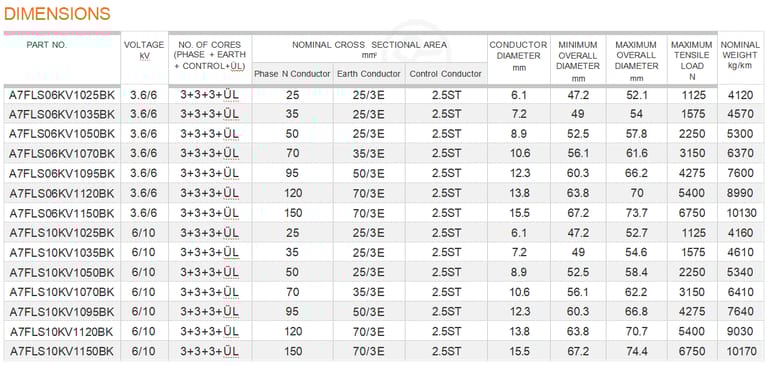Click the NOMINAL CROSS SECTIONAL AREA header
This screenshot has height=365, width=768.
[369, 49]
